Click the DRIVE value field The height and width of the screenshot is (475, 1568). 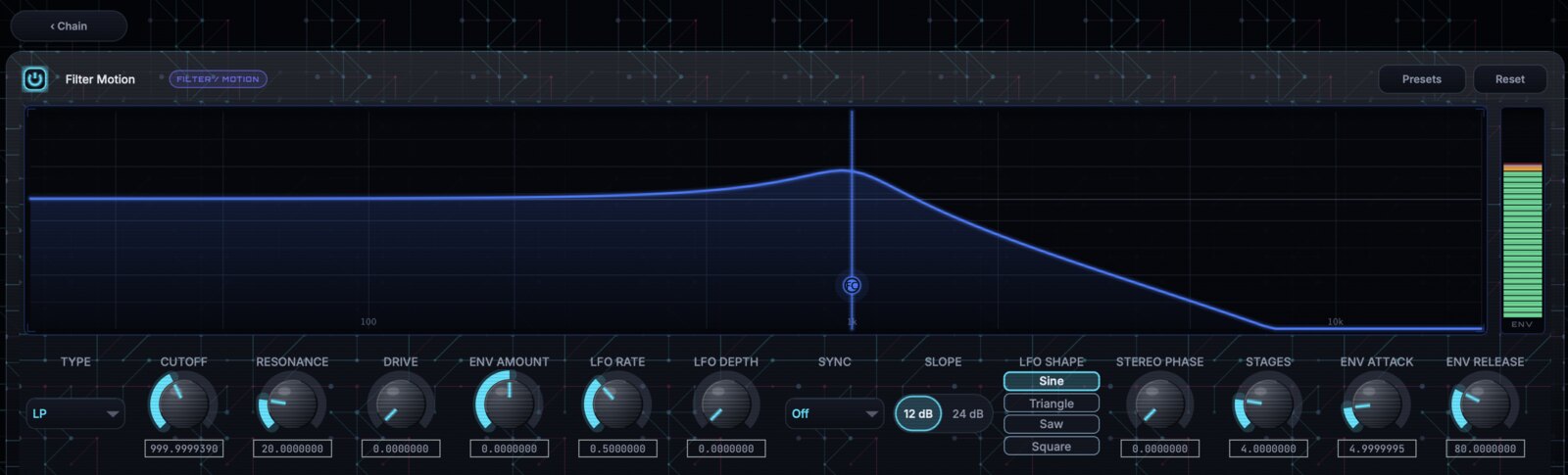coord(401,449)
